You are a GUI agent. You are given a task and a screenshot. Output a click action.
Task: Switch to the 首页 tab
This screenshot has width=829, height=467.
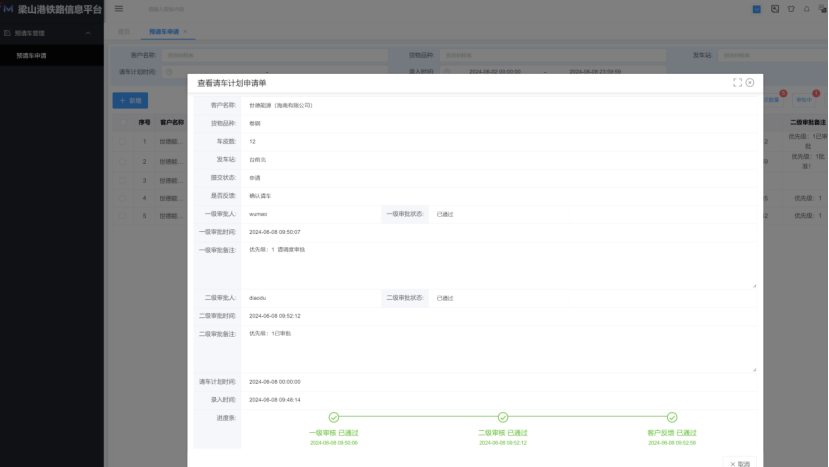coord(124,32)
